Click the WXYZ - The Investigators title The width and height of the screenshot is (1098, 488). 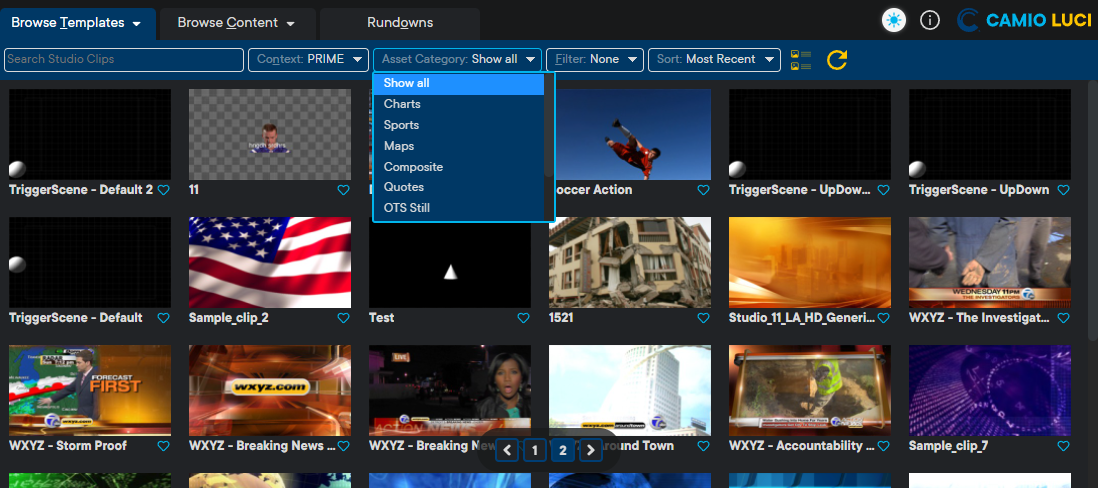point(980,318)
